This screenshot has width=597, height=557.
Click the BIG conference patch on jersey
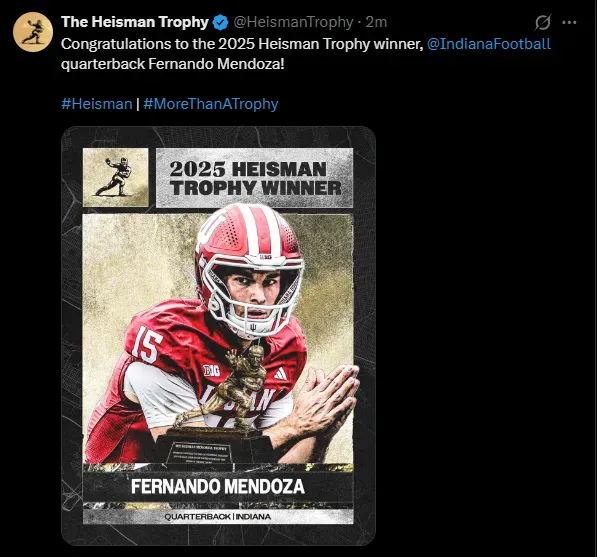click(212, 370)
